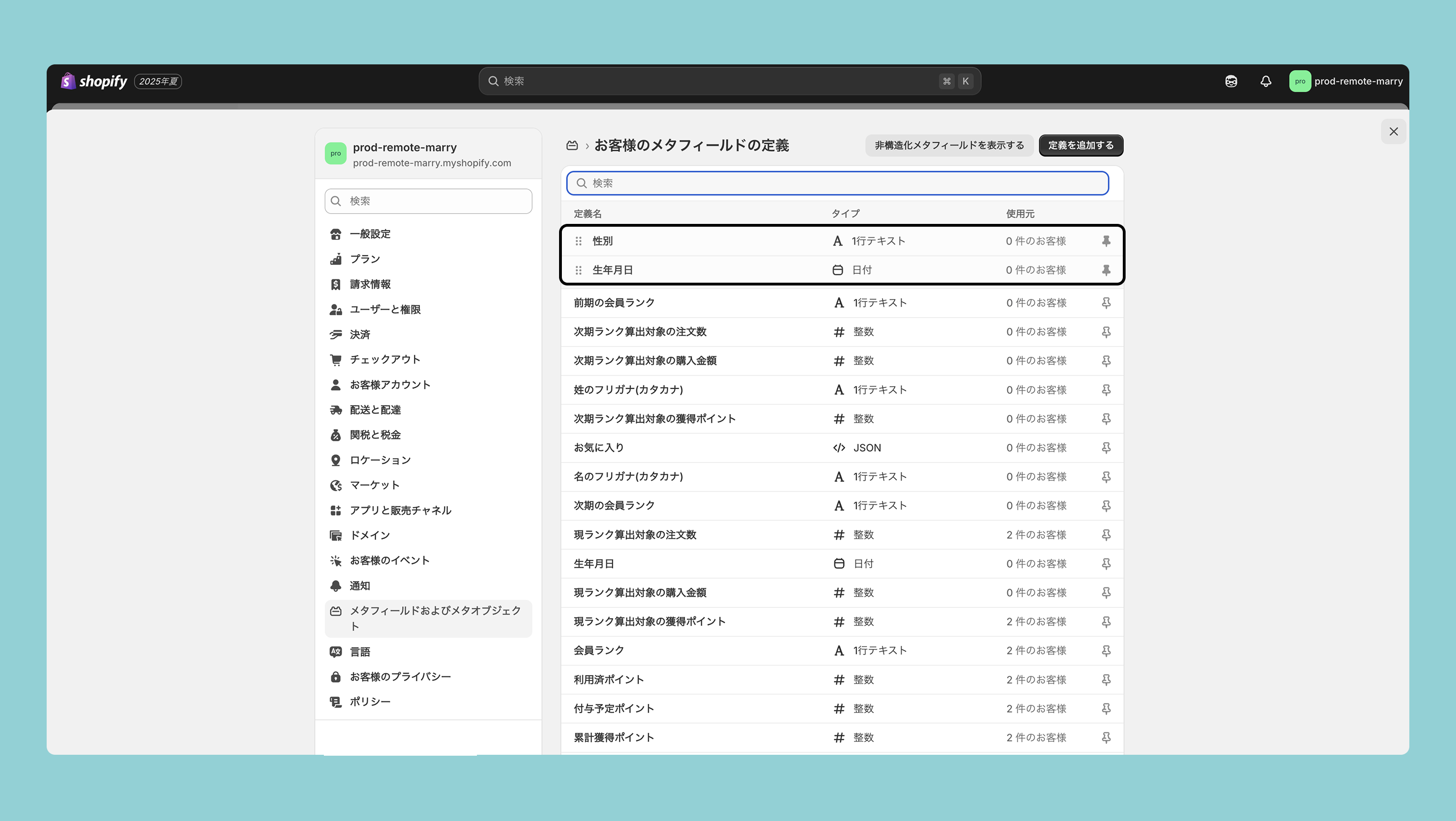
Task: Pin the 会員ランク definition
Action: click(x=1106, y=650)
